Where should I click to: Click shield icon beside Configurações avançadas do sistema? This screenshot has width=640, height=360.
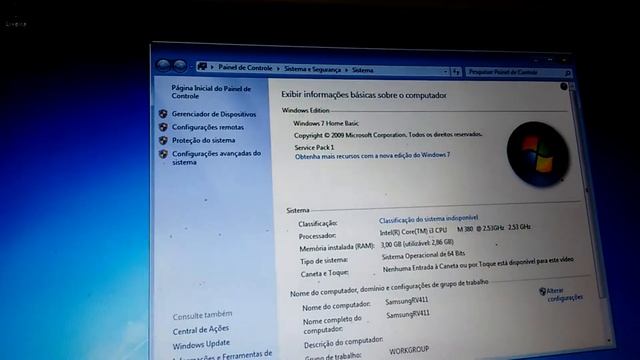coord(164,154)
